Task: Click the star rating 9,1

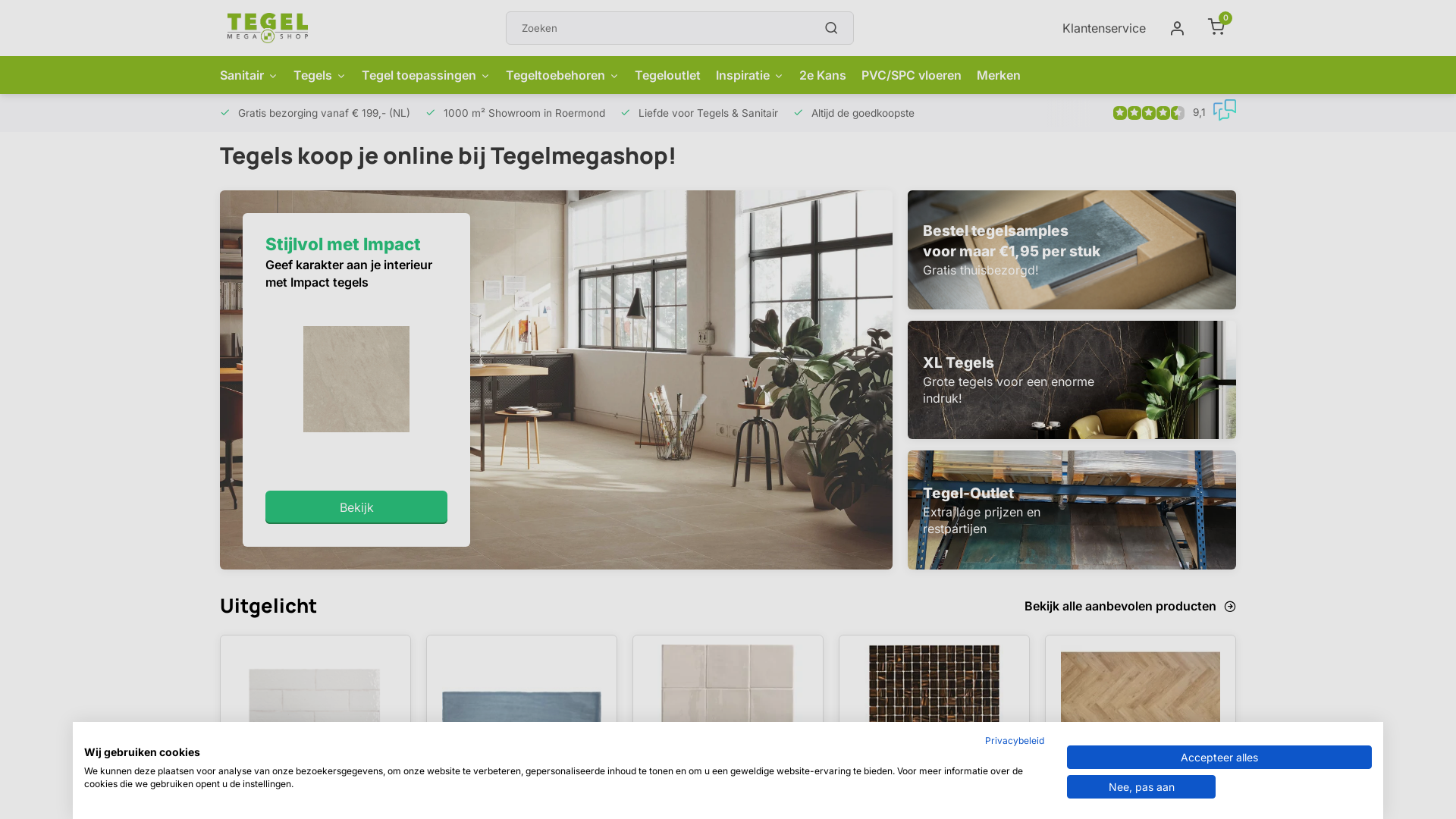Action: (x=1159, y=113)
